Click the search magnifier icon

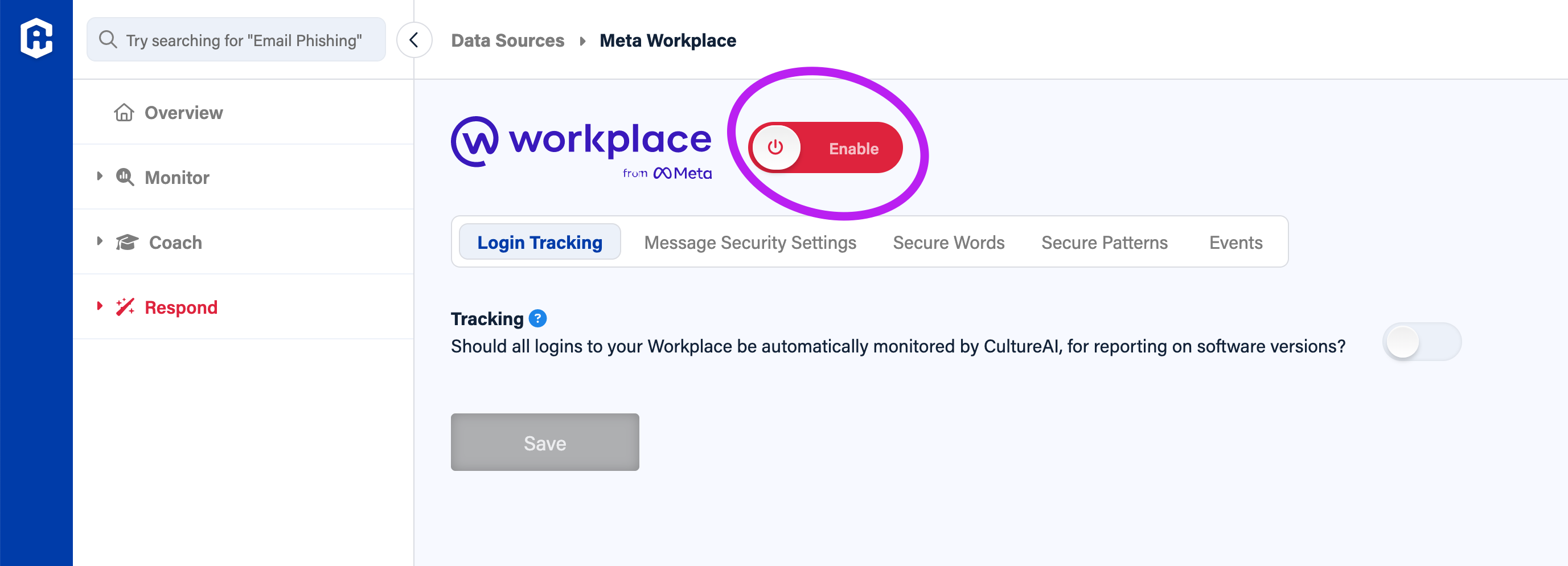108,39
